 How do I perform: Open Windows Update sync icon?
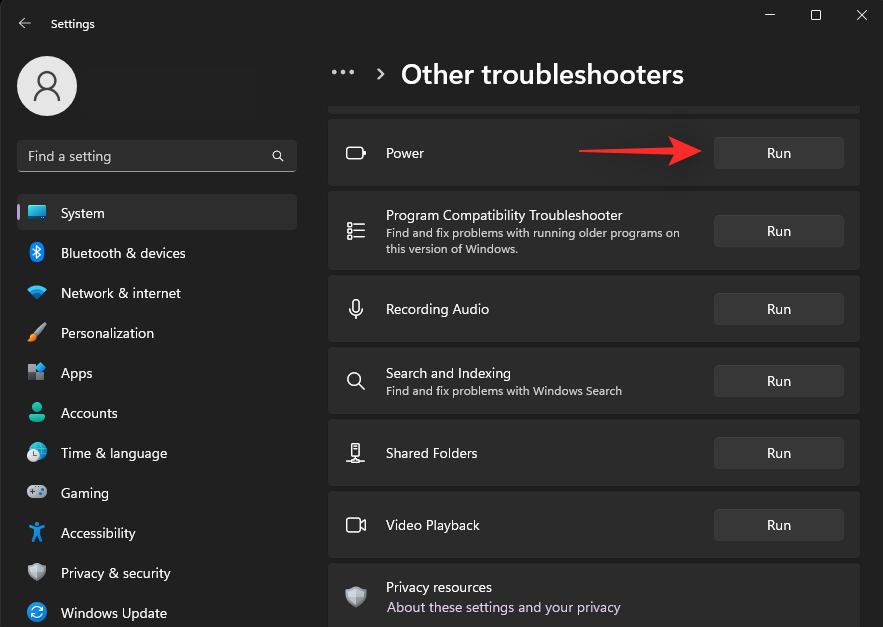pyautogui.click(x=37, y=612)
